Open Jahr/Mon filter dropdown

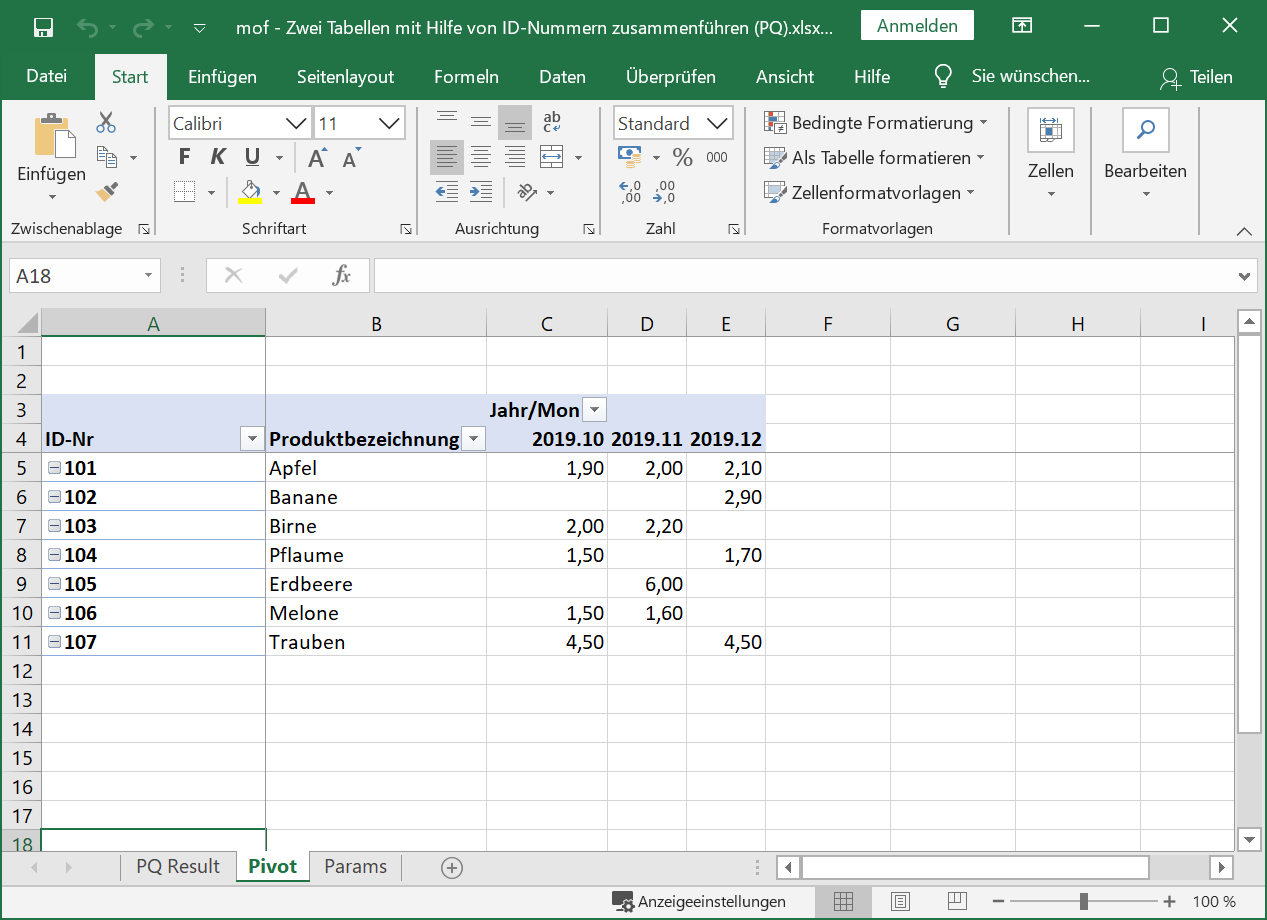click(x=594, y=410)
